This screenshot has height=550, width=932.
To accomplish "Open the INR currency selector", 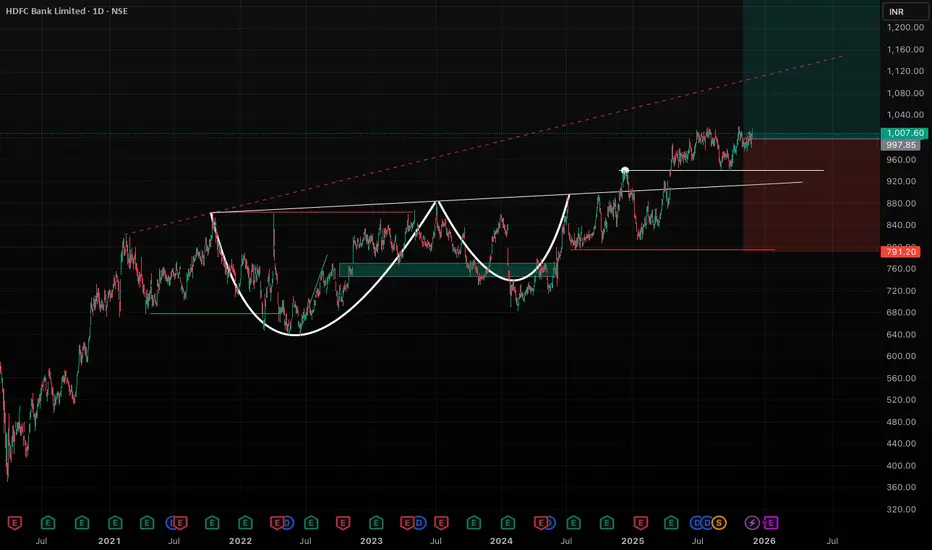I will pos(903,11).
